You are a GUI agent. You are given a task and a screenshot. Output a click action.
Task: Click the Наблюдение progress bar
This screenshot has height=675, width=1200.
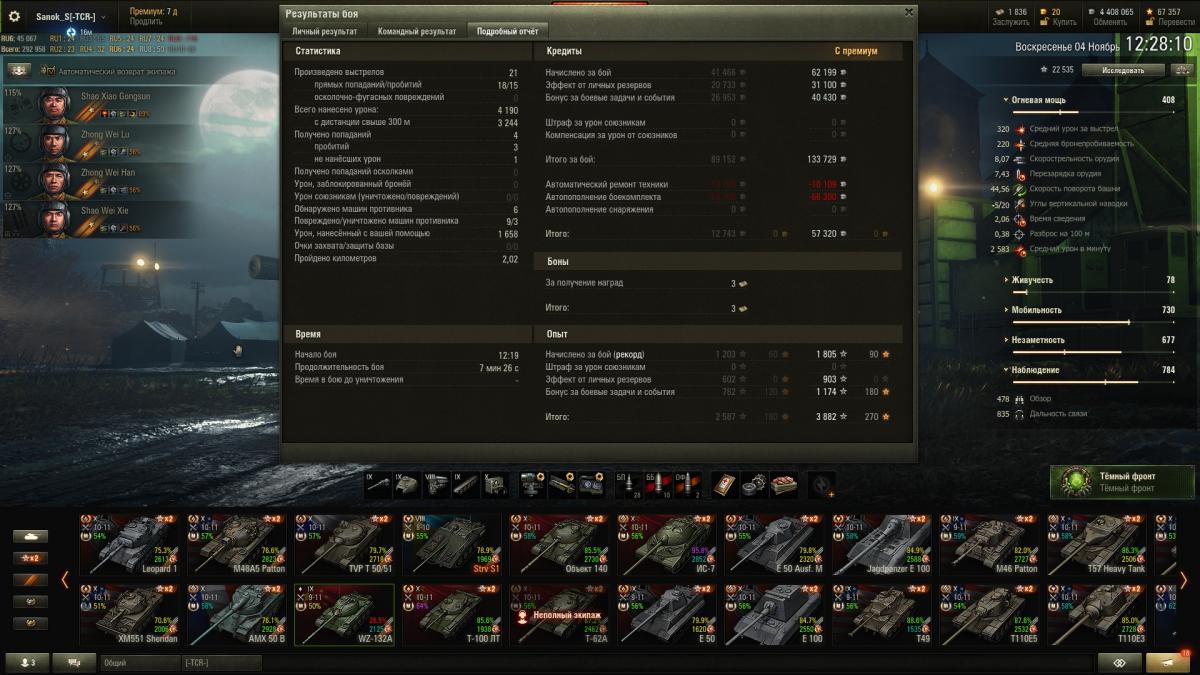pos(1094,382)
